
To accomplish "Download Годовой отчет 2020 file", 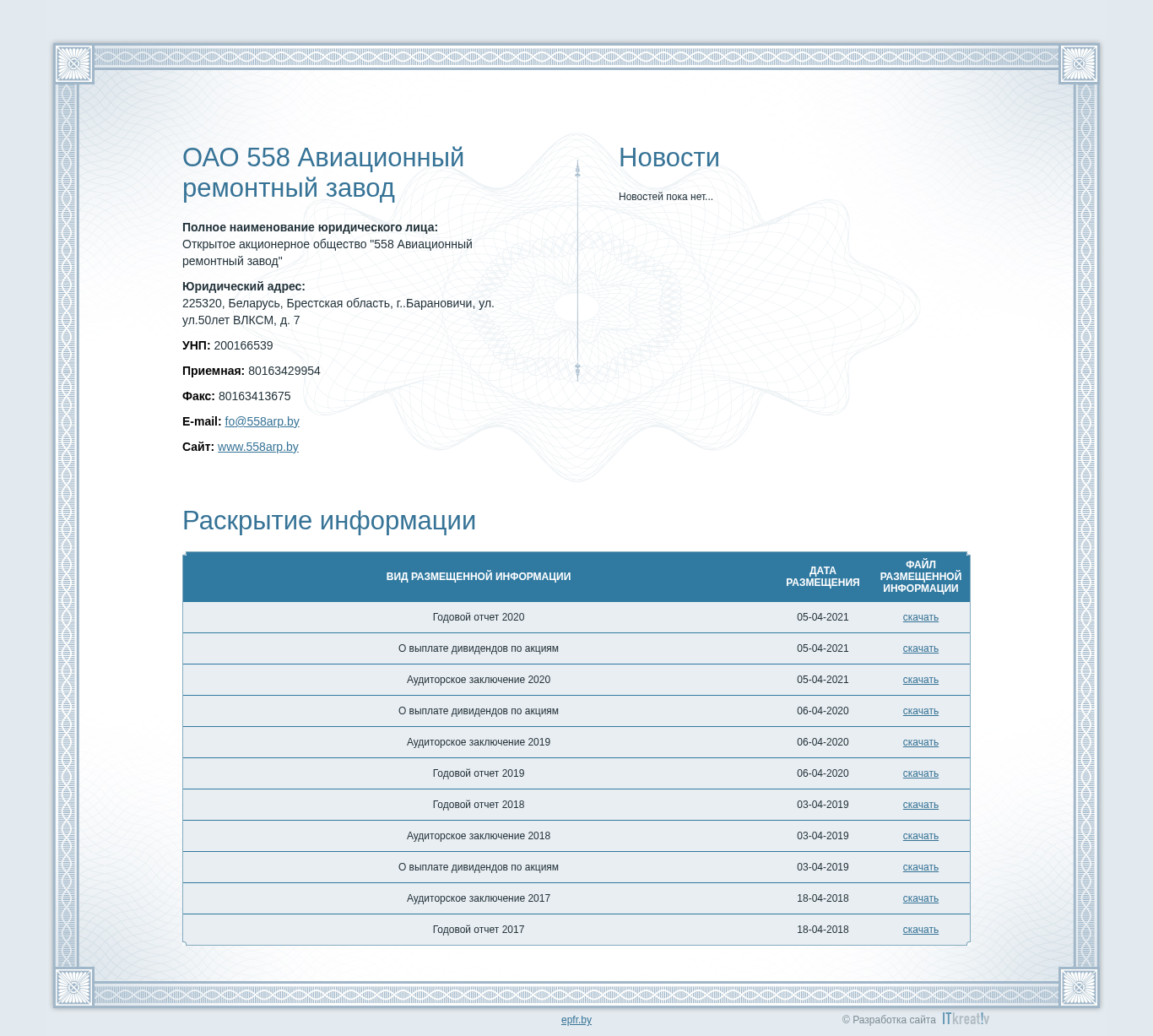I will click(x=920, y=617).
